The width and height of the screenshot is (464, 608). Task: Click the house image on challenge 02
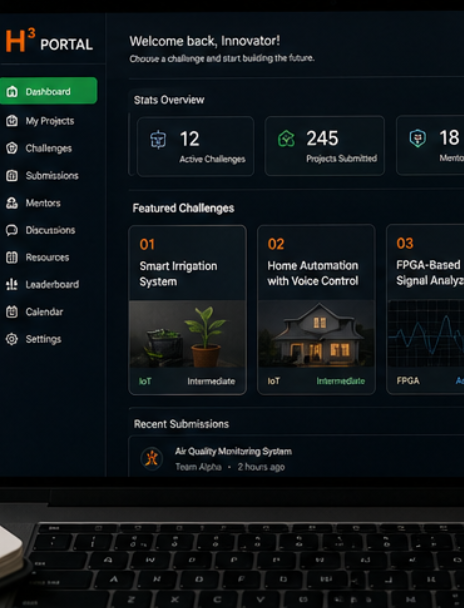(316, 333)
